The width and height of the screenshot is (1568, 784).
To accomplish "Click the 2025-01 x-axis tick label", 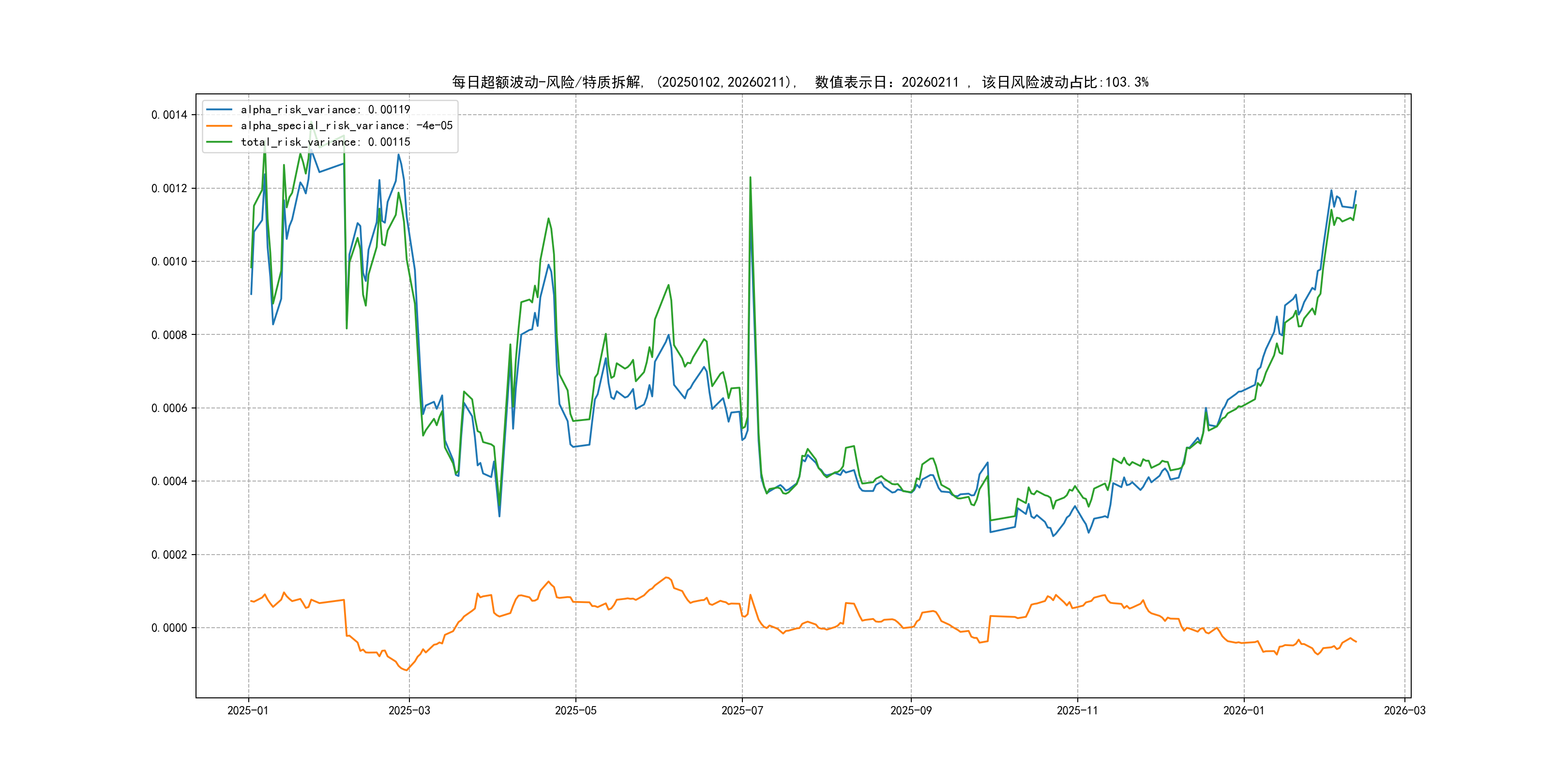I will [248, 710].
